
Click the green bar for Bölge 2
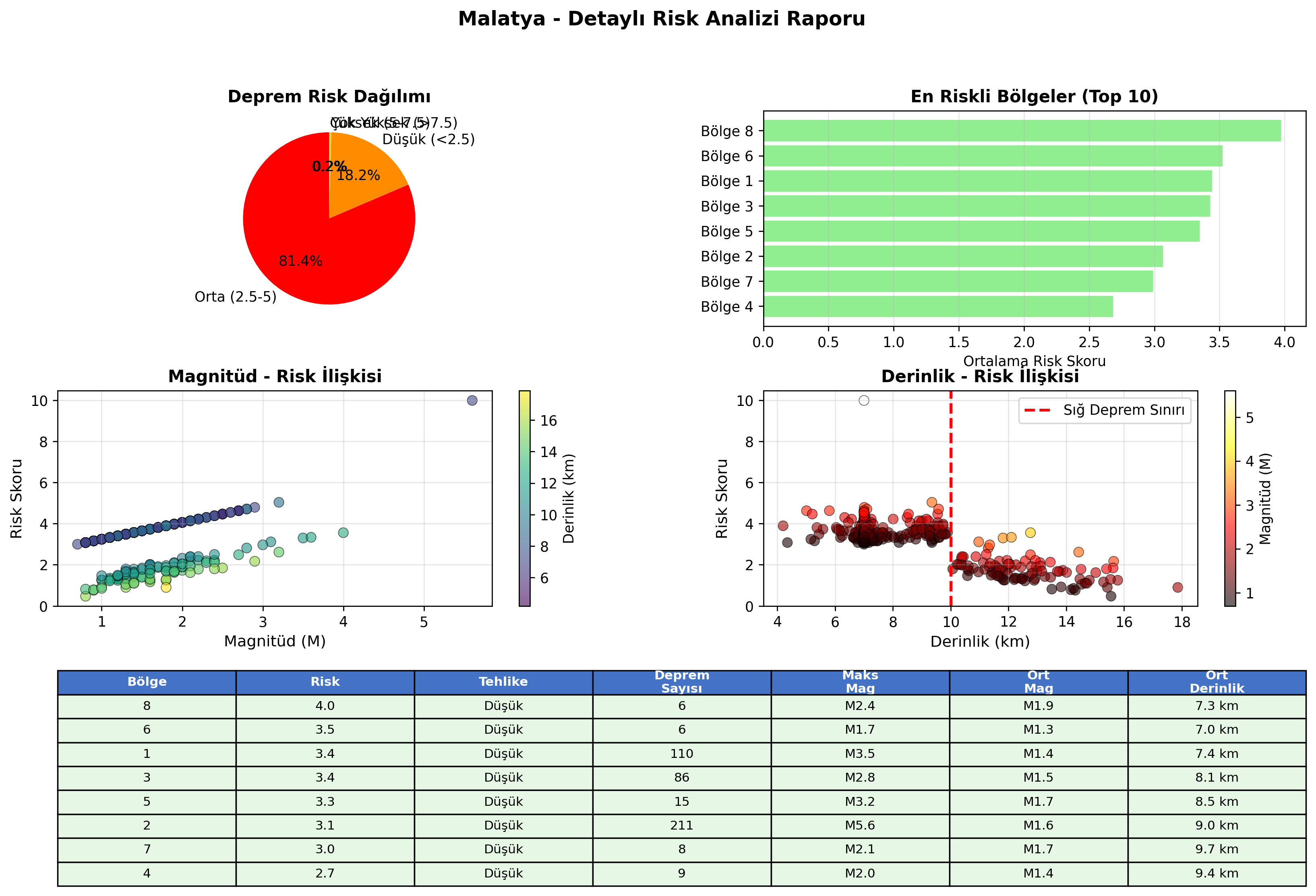pos(963,256)
